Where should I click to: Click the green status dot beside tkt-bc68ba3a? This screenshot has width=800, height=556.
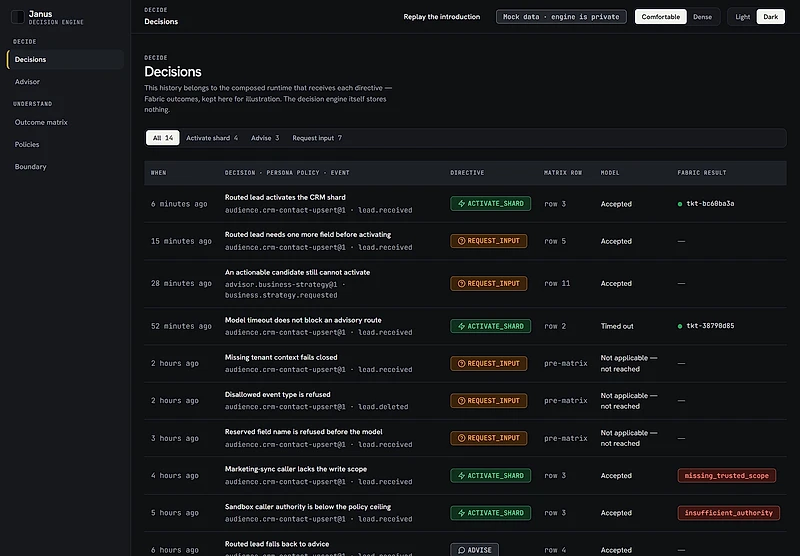pos(680,204)
